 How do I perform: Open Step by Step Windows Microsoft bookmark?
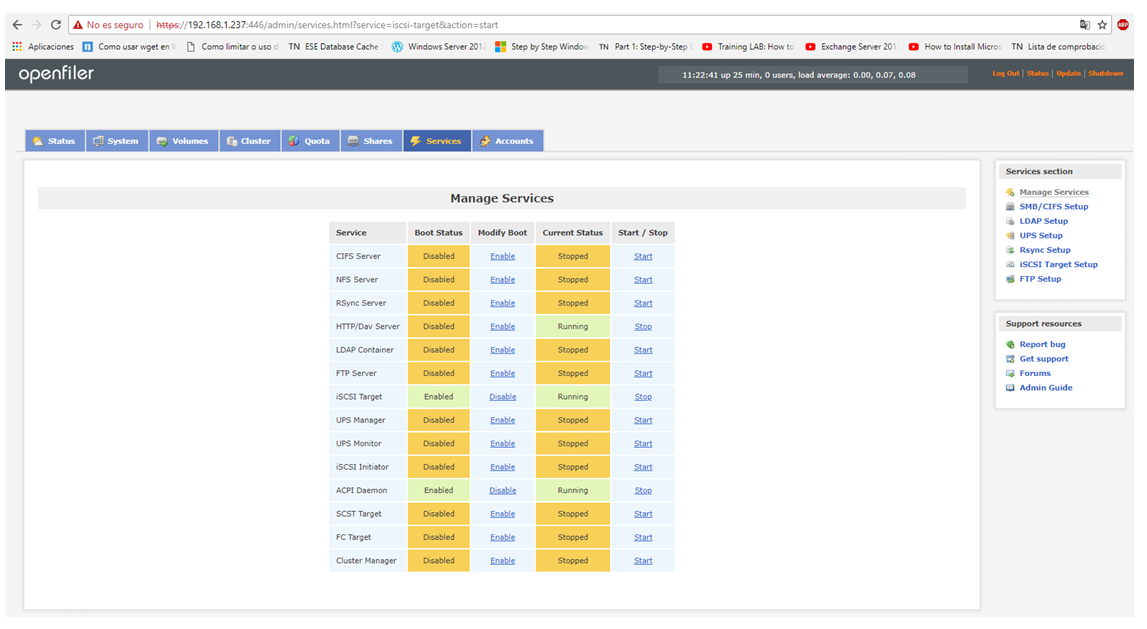pos(542,46)
